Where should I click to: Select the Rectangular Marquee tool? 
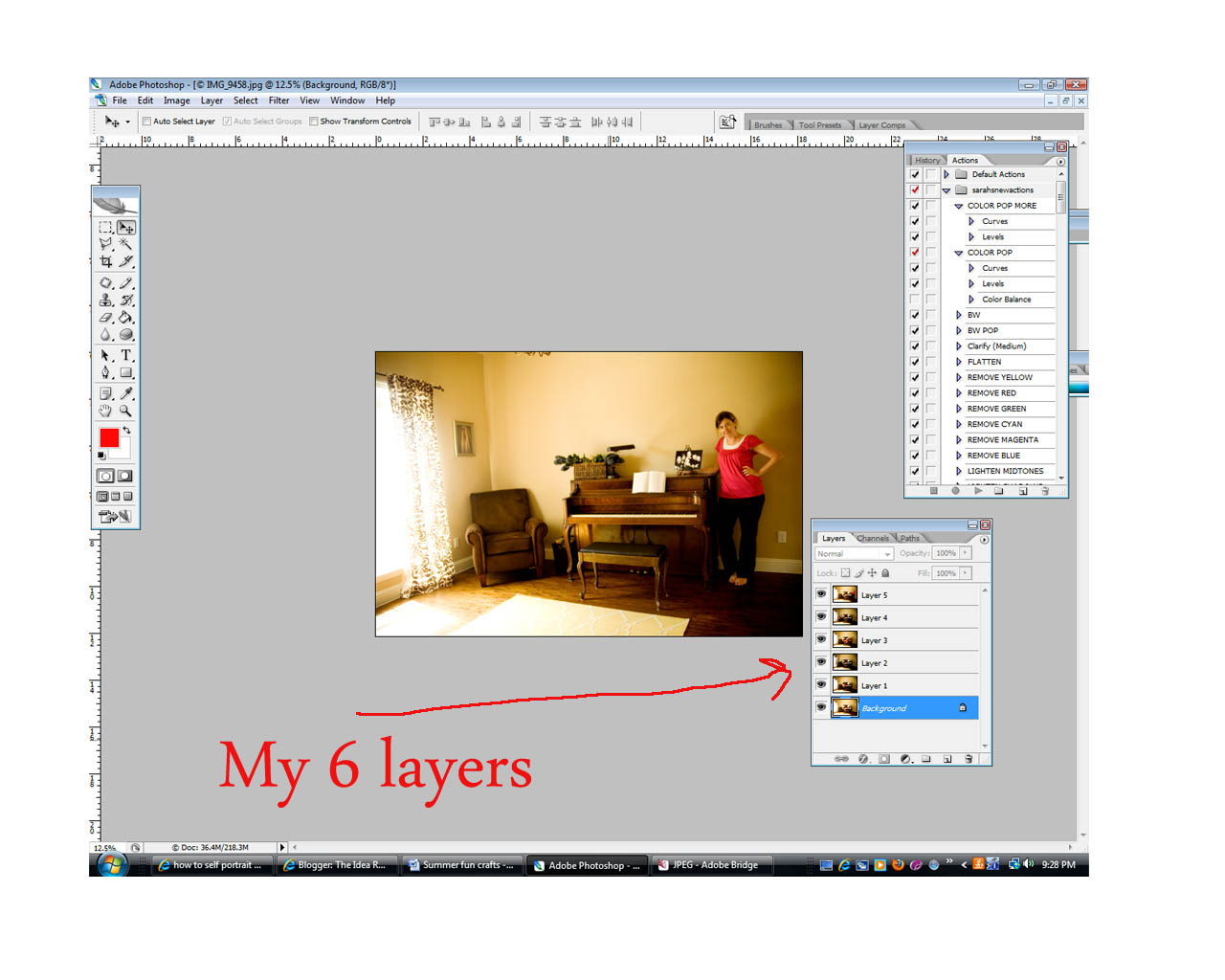tap(106, 228)
